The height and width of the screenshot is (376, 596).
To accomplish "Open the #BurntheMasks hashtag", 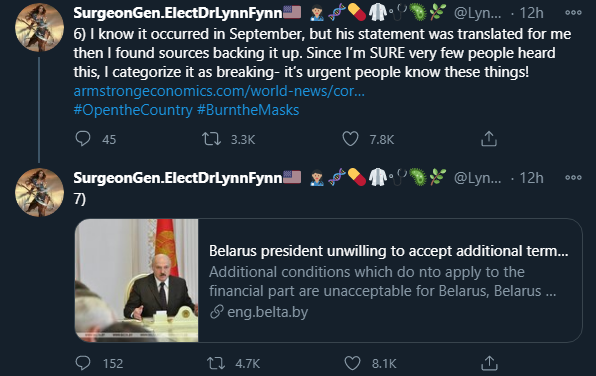I will (248, 110).
